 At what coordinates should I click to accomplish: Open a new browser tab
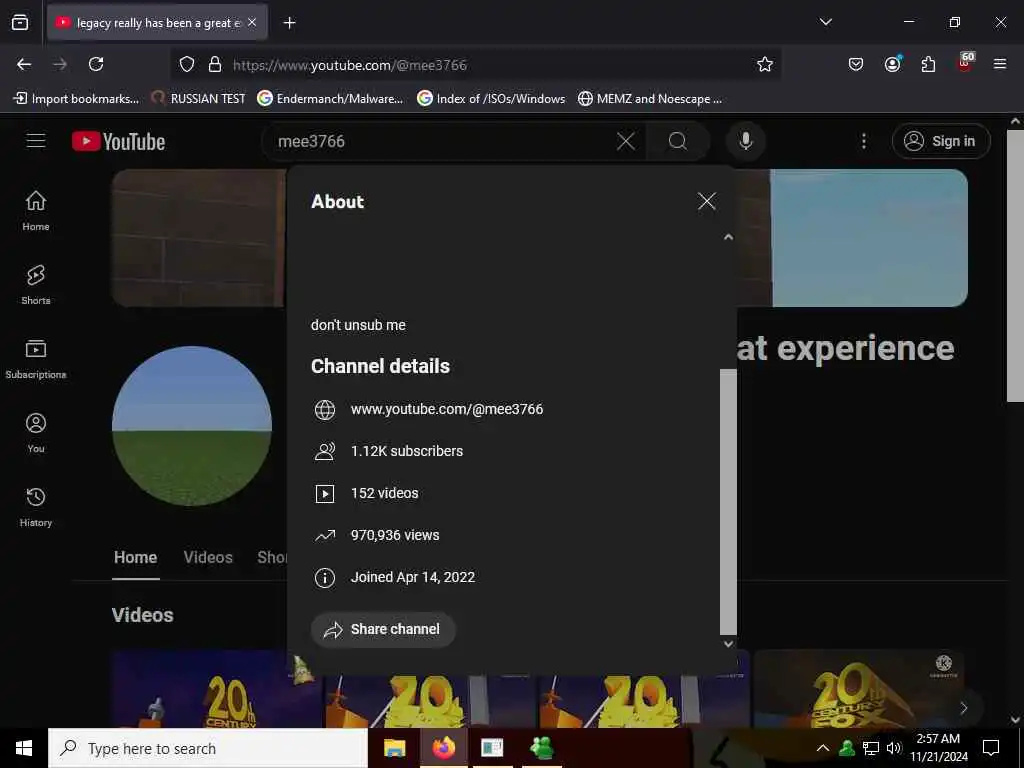click(x=289, y=23)
